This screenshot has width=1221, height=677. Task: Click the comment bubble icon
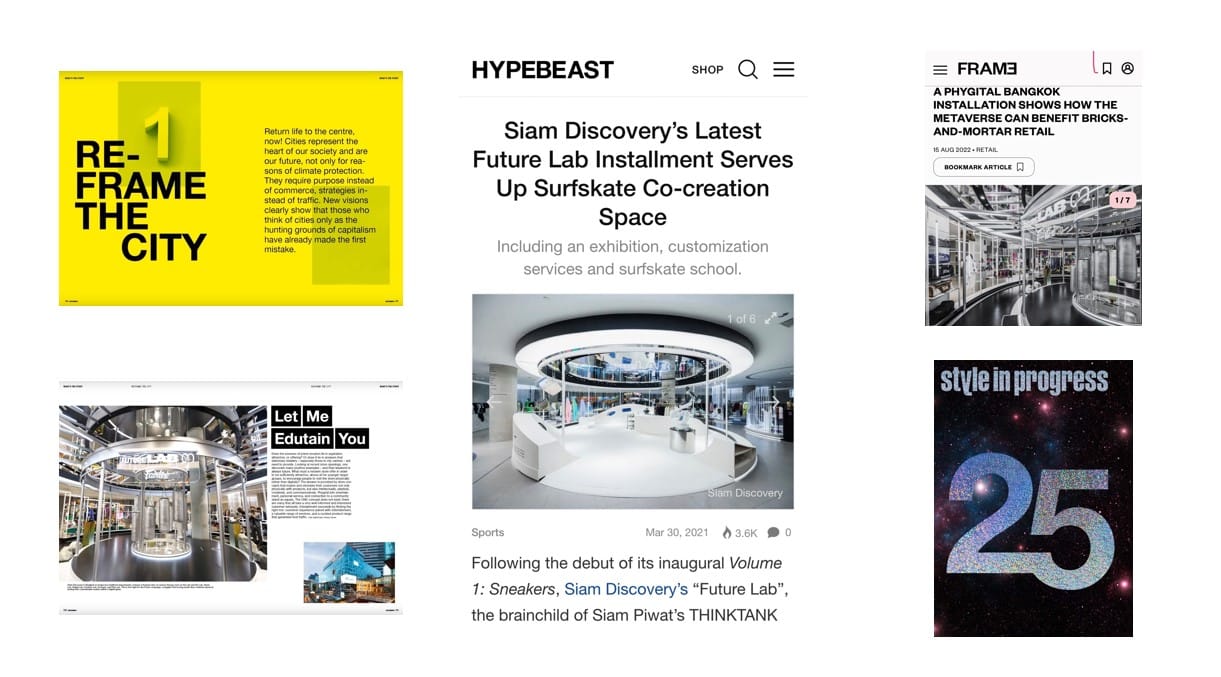pyautogui.click(x=773, y=533)
